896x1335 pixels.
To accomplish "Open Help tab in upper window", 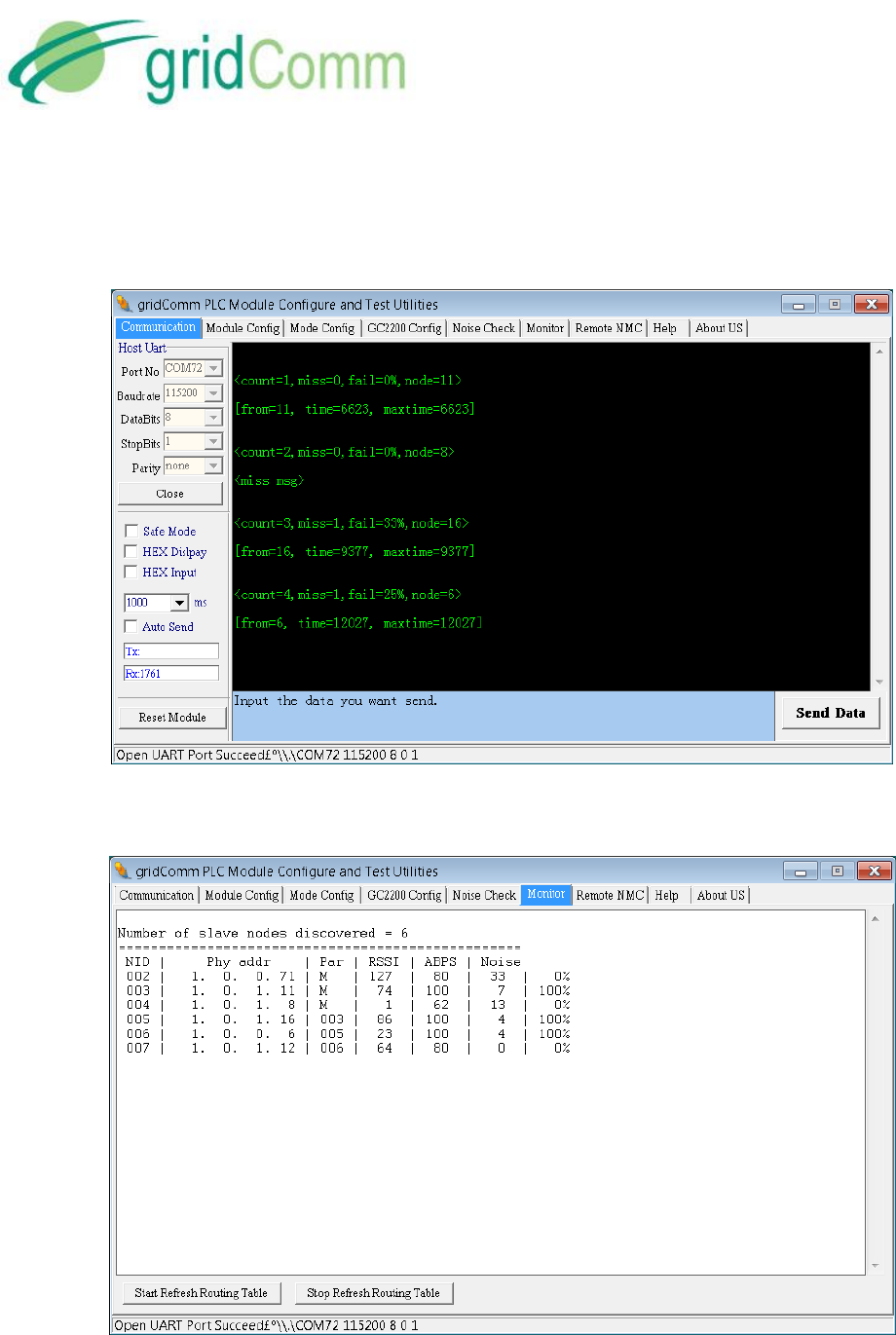I will click(666, 328).
